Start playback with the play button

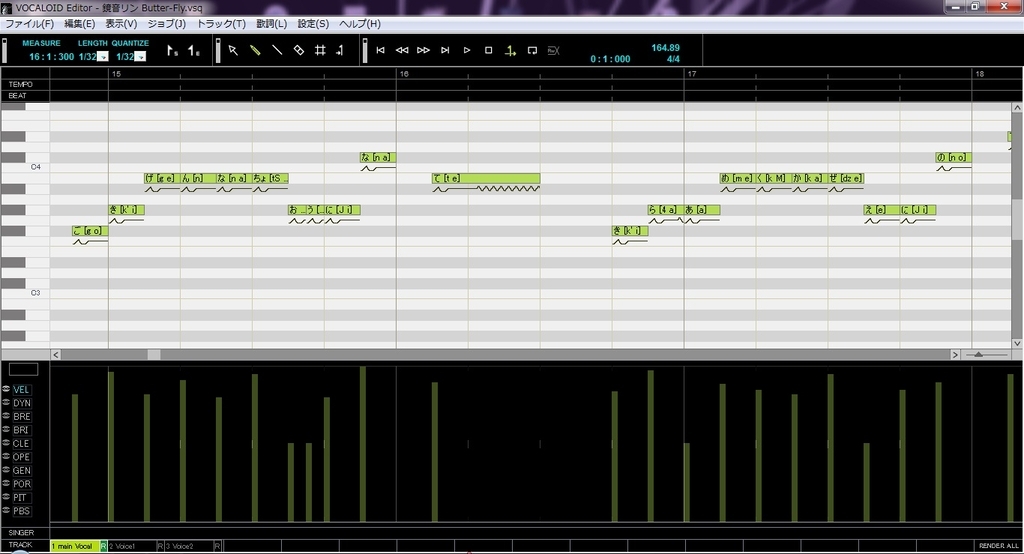coord(467,50)
